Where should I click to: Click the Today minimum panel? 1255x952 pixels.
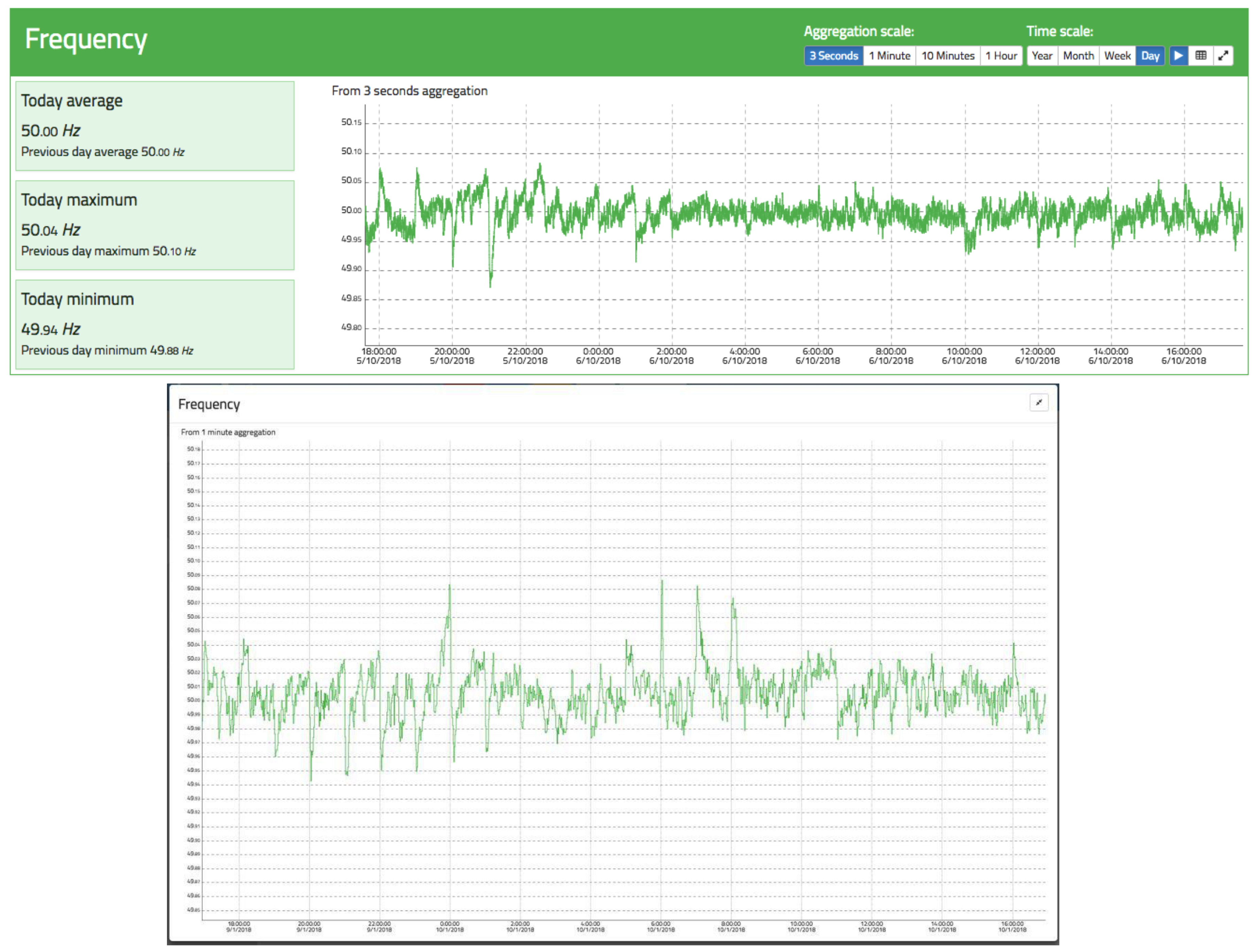[x=154, y=324]
